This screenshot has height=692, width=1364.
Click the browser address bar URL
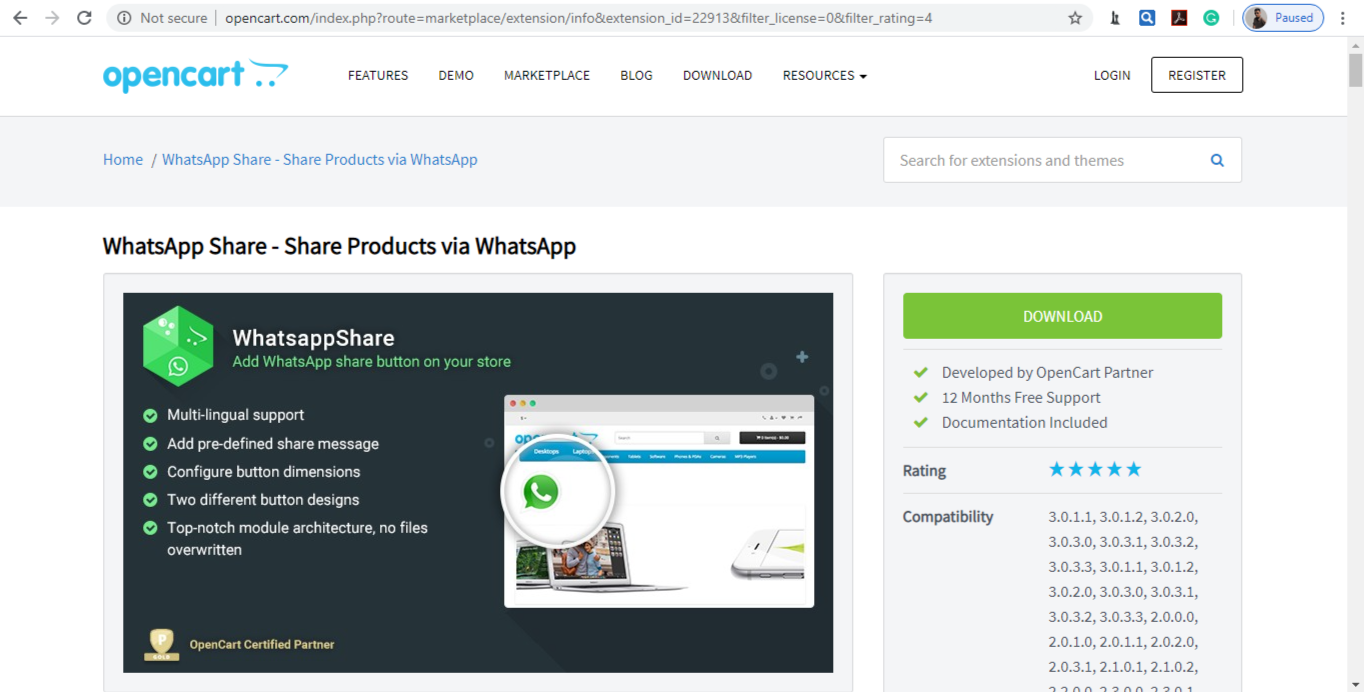pyautogui.click(x=579, y=18)
